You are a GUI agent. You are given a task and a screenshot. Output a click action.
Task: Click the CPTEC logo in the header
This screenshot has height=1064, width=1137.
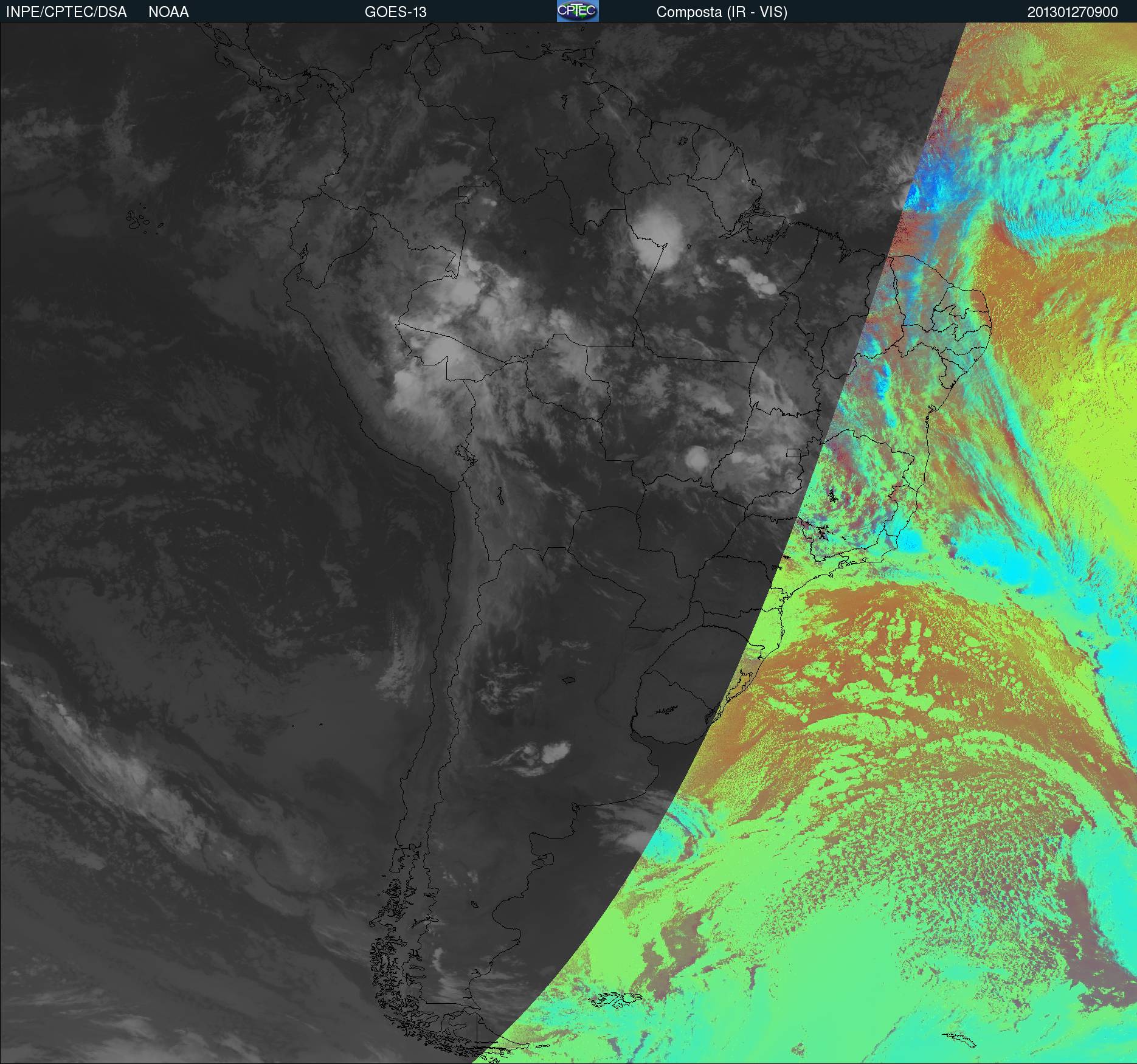[578, 11]
